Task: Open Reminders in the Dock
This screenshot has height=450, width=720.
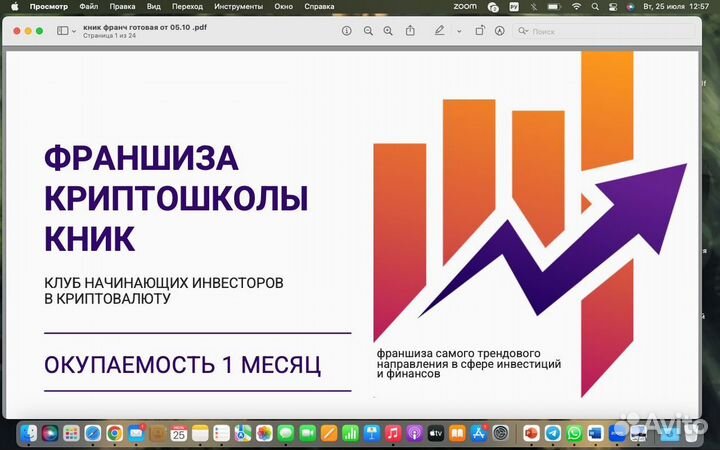Action: [x=221, y=433]
